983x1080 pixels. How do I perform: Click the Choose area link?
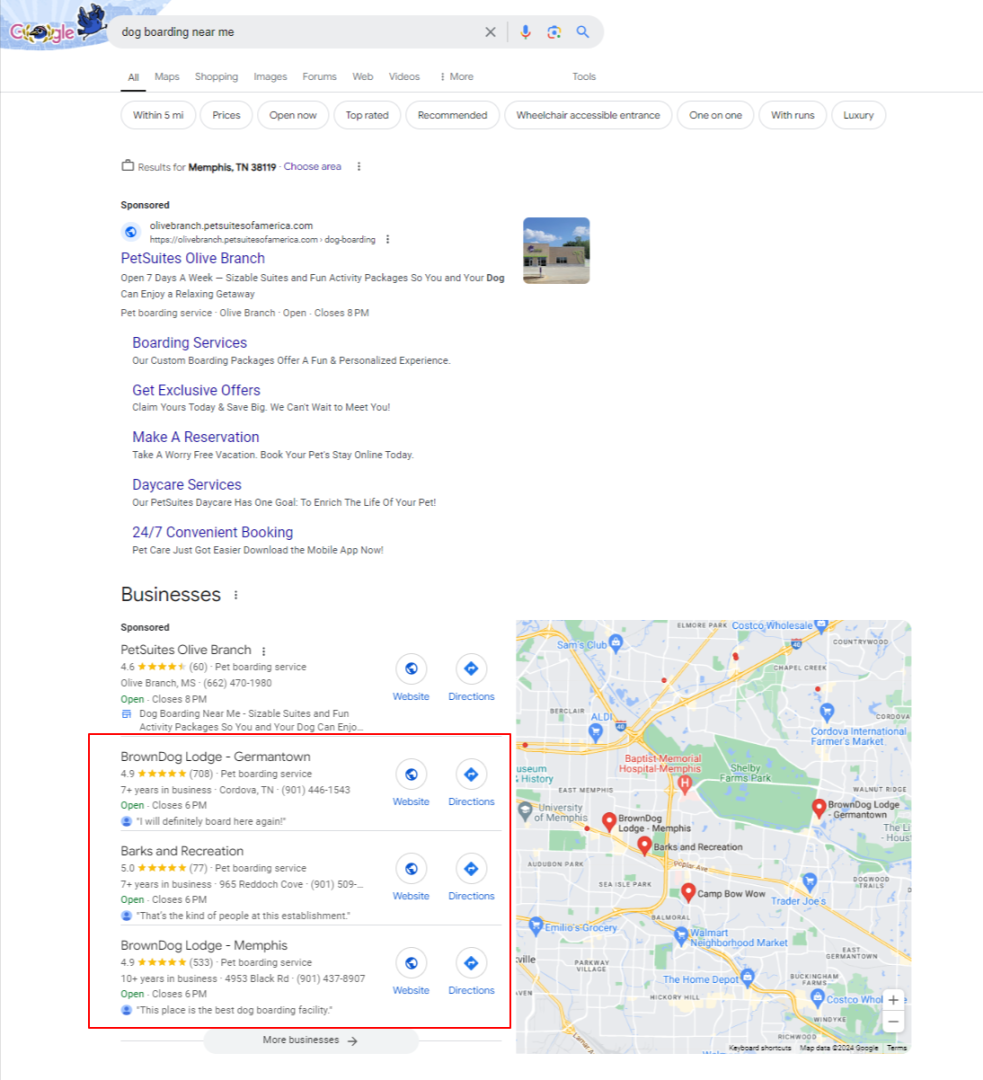312,166
